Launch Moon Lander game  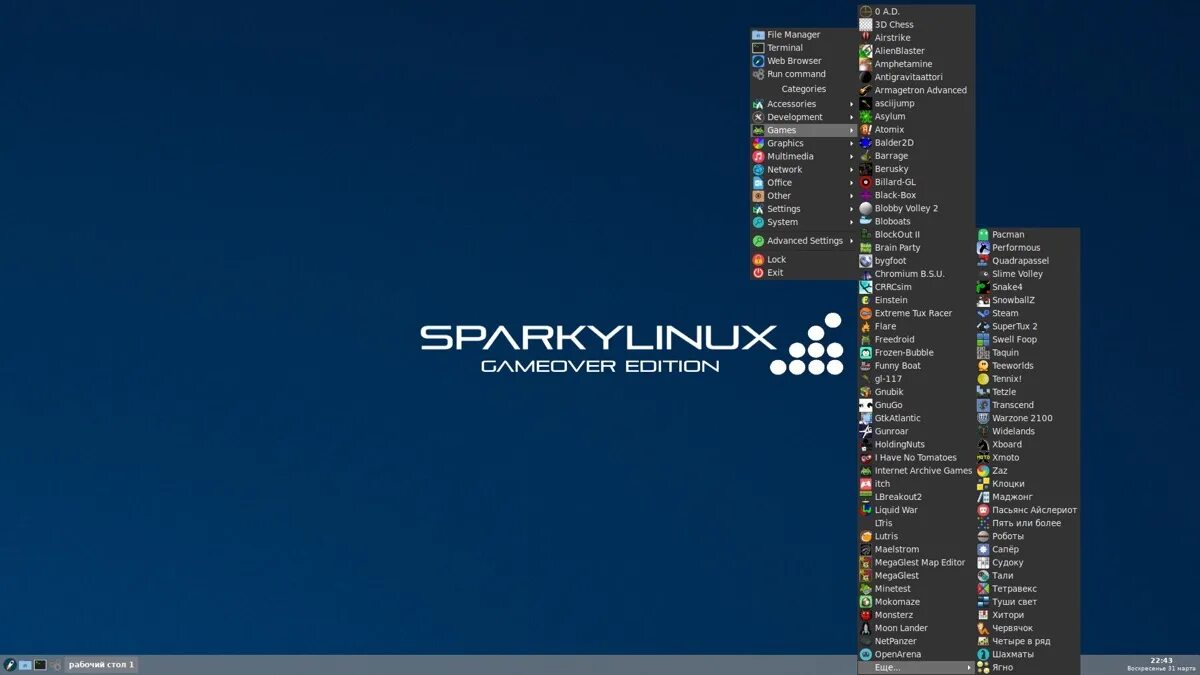tap(916, 628)
